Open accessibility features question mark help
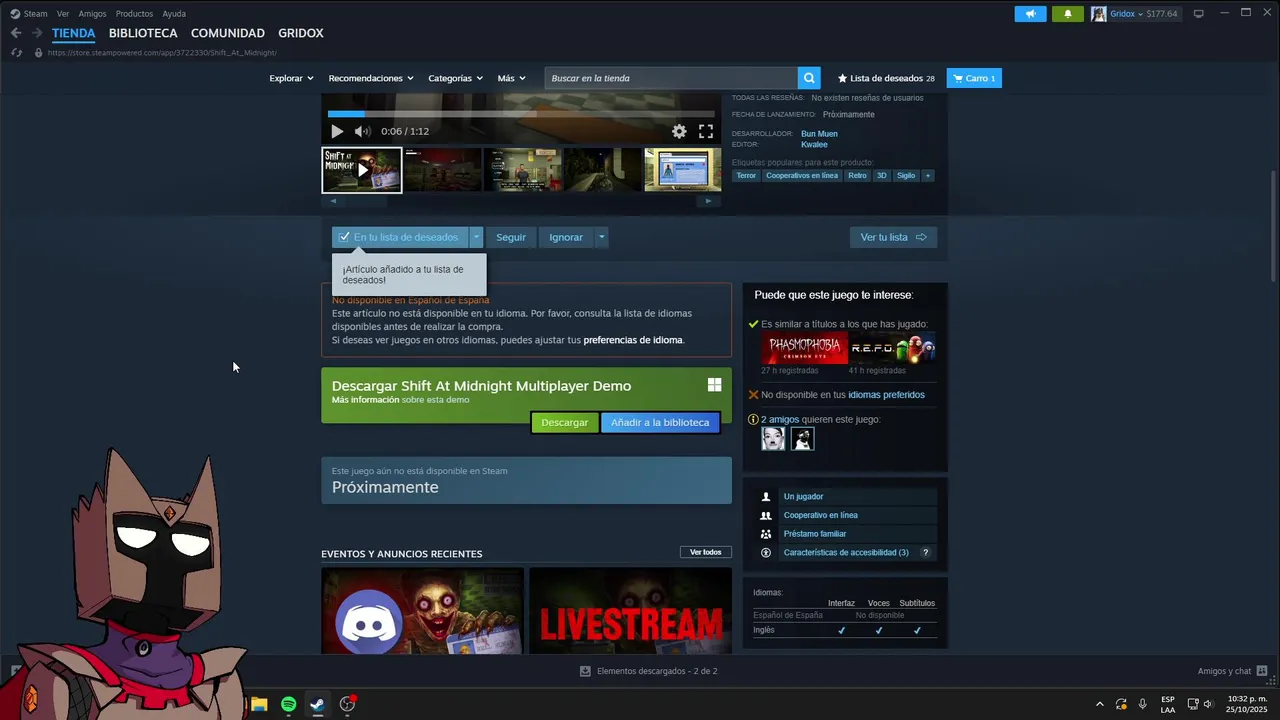1280x720 pixels. (925, 552)
